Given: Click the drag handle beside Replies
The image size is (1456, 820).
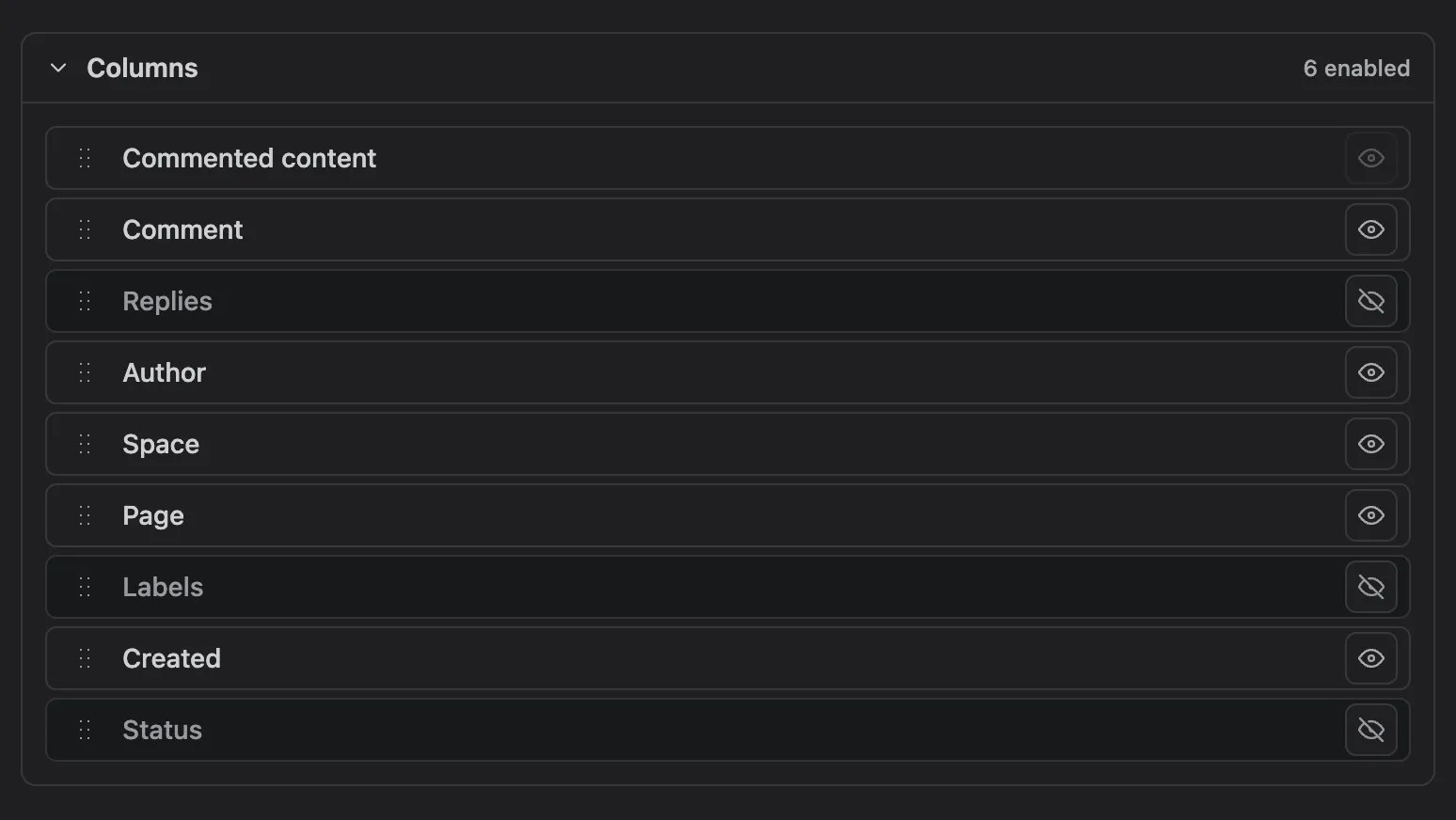Looking at the screenshot, I should click(x=85, y=301).
